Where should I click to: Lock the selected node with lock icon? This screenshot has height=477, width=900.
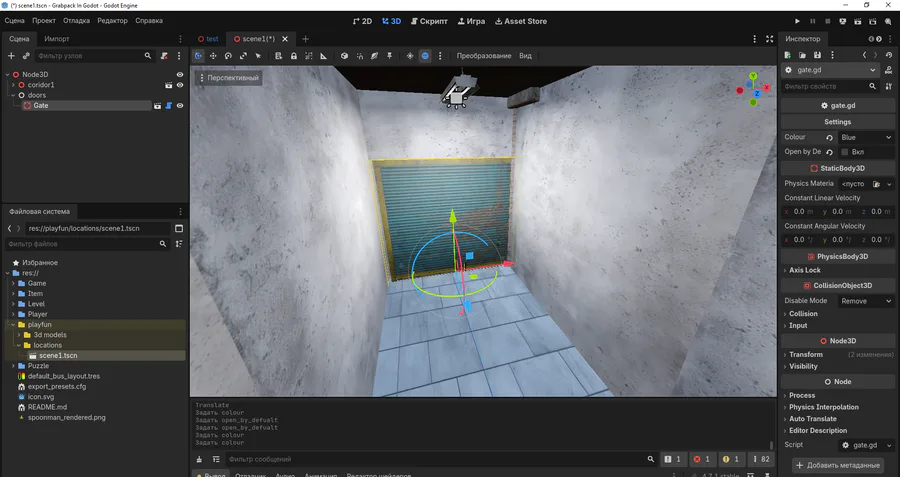tap(293, 56)
